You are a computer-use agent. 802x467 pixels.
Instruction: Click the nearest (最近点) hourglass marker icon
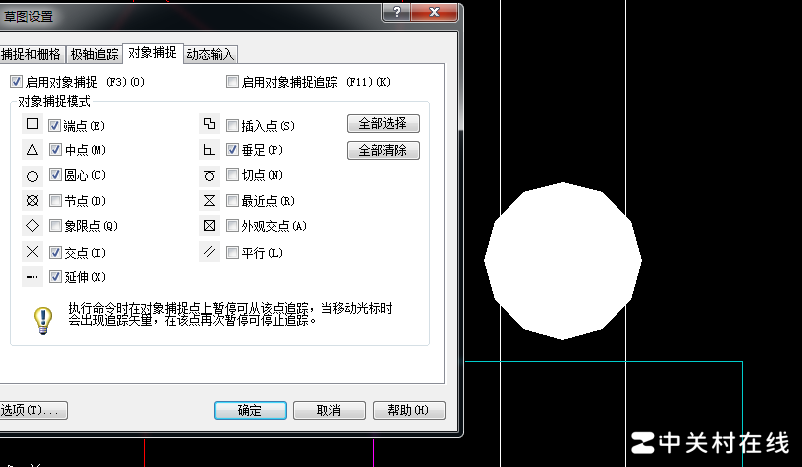pyautogui.click(x=209, y=201)
